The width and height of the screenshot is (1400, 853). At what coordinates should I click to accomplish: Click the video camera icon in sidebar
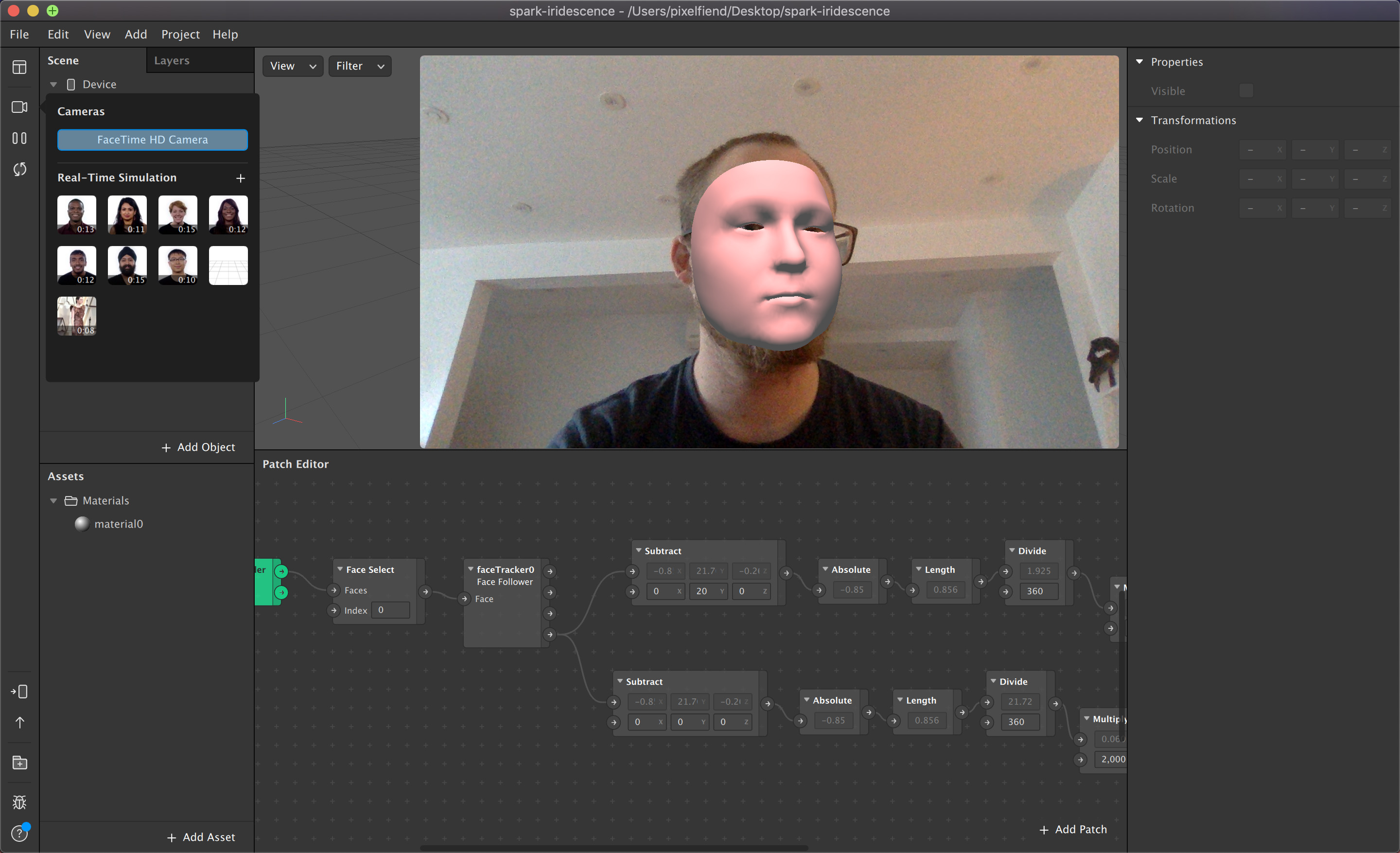click(x=19, y=107)
